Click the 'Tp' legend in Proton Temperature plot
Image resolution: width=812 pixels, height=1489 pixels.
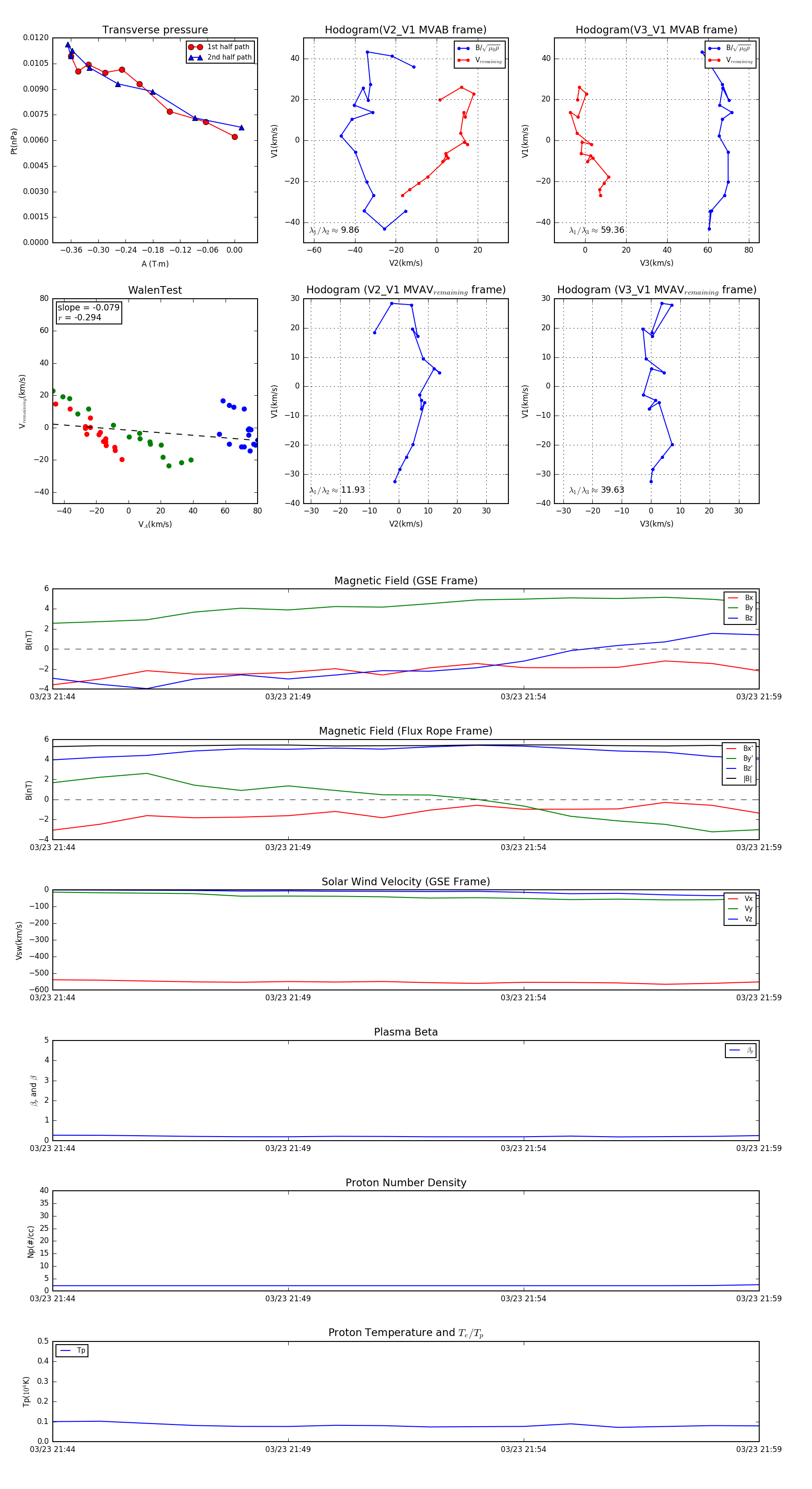tap(72, 1351)
